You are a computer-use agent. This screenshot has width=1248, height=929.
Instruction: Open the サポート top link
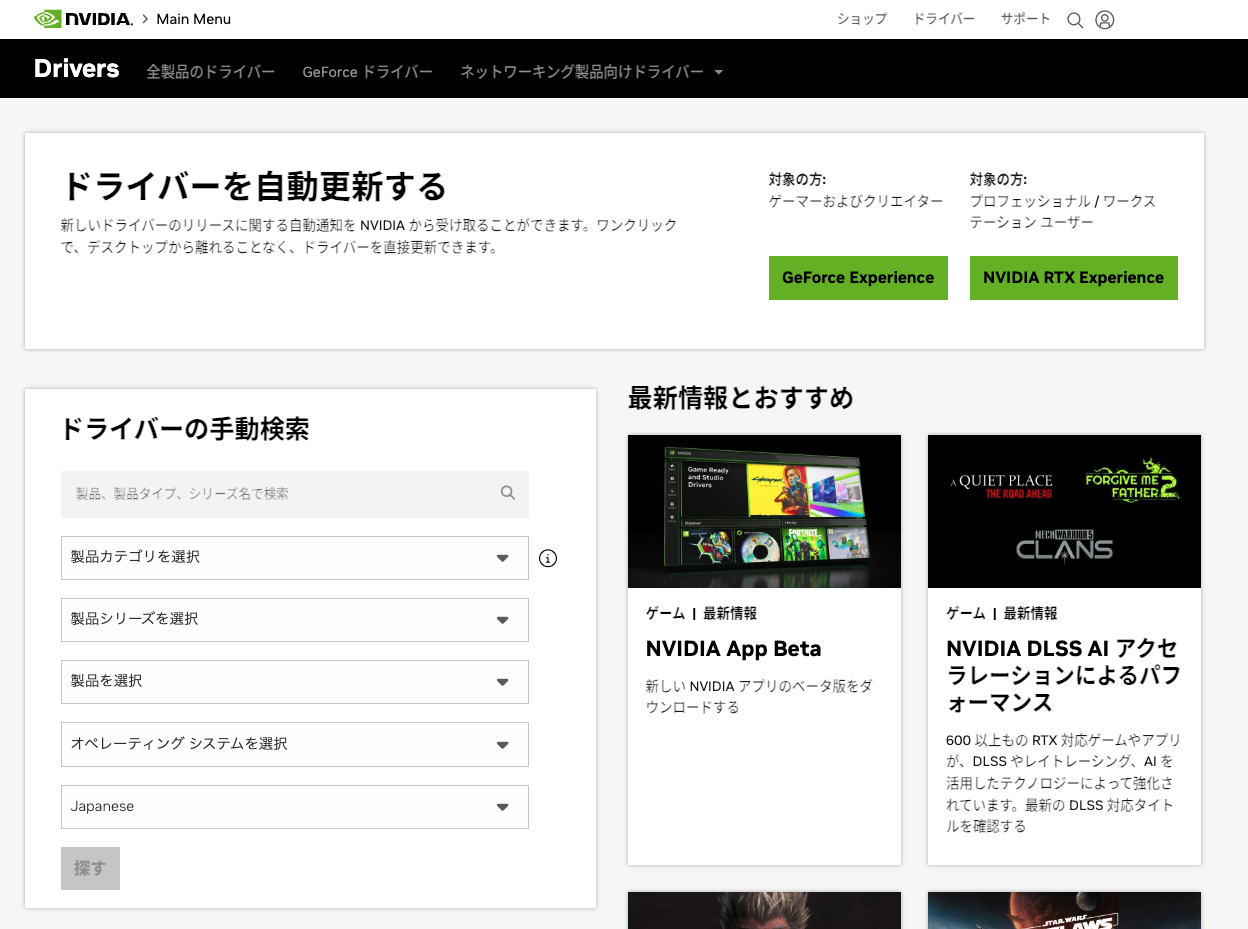coord(1026,19)
